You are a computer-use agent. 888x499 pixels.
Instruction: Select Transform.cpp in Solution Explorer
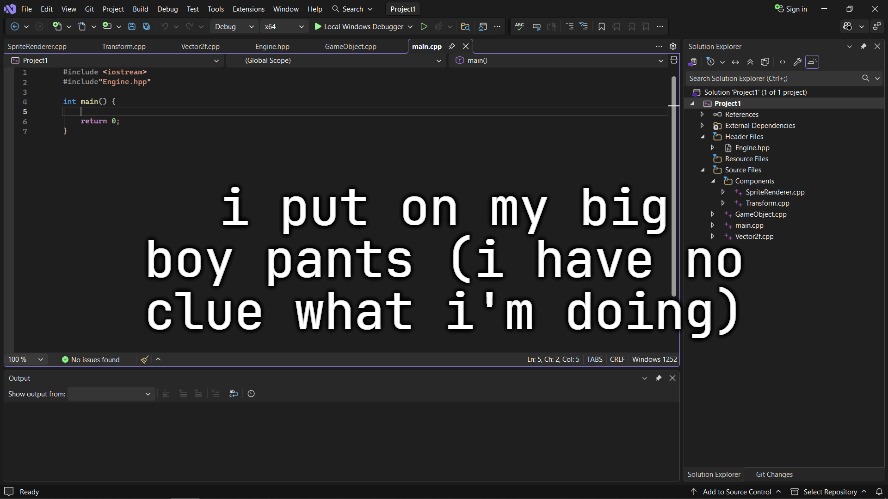click(767, 203)
